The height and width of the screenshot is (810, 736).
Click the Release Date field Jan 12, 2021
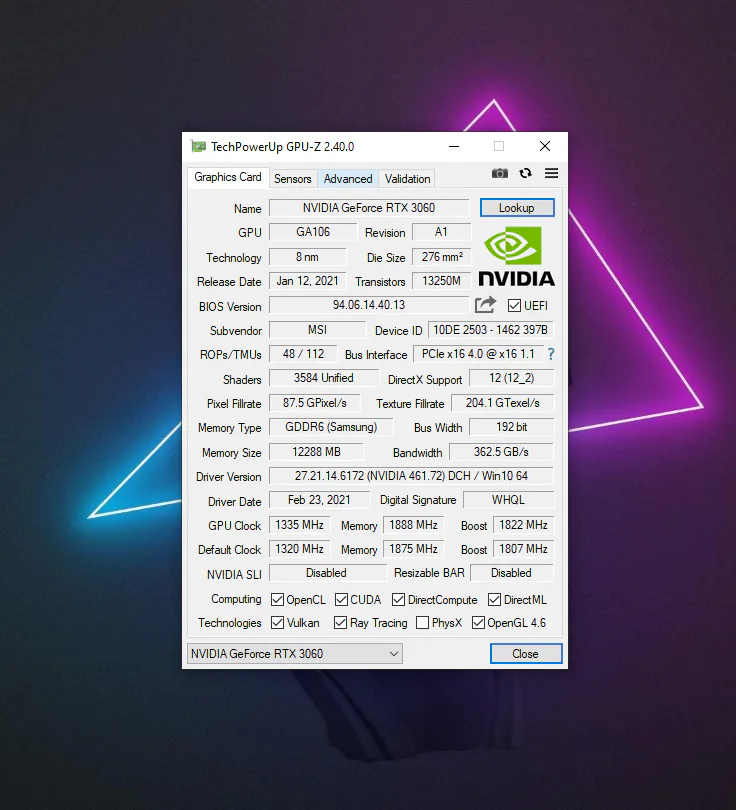click(307, 281)
